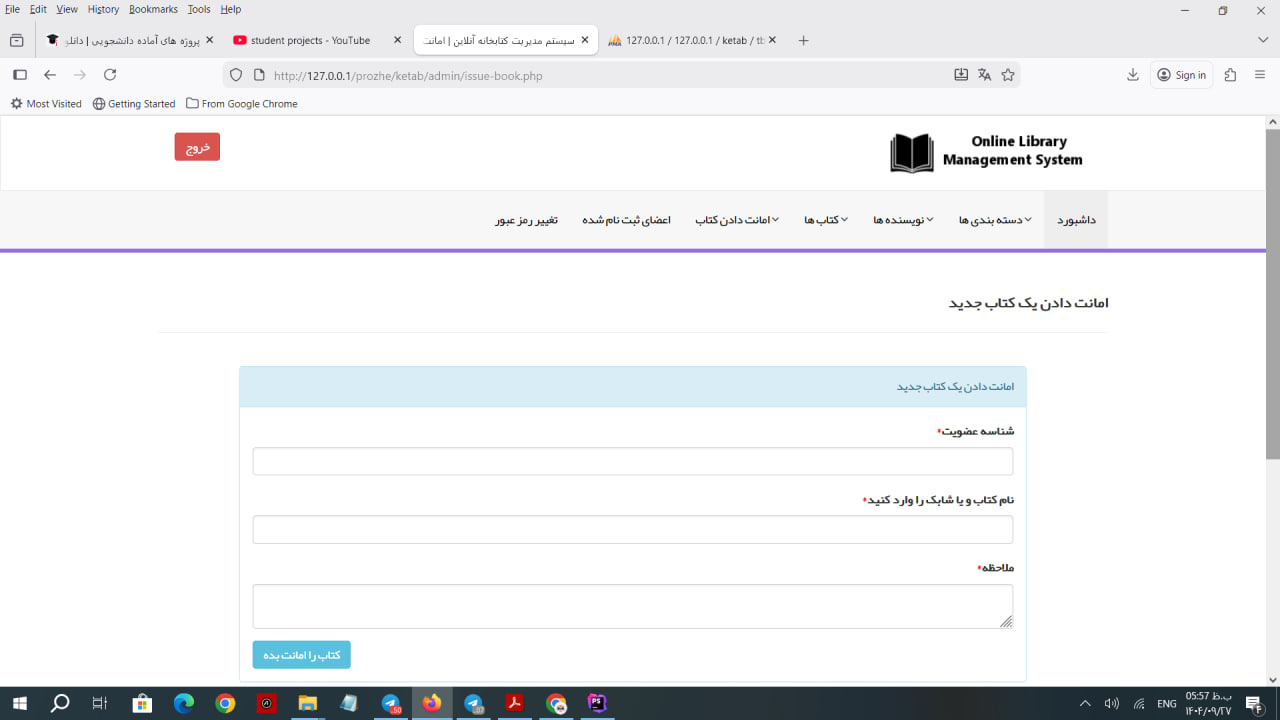
Task: Expand the نویسنده ها dropdown menu
Action: 902,220
